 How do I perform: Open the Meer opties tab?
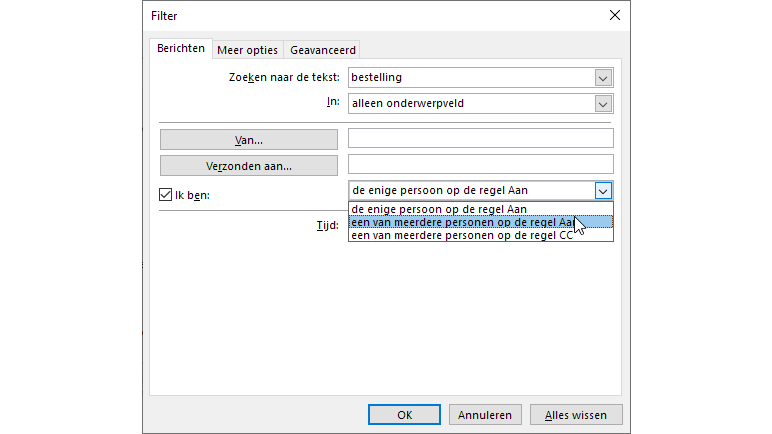tap(248, 50)
